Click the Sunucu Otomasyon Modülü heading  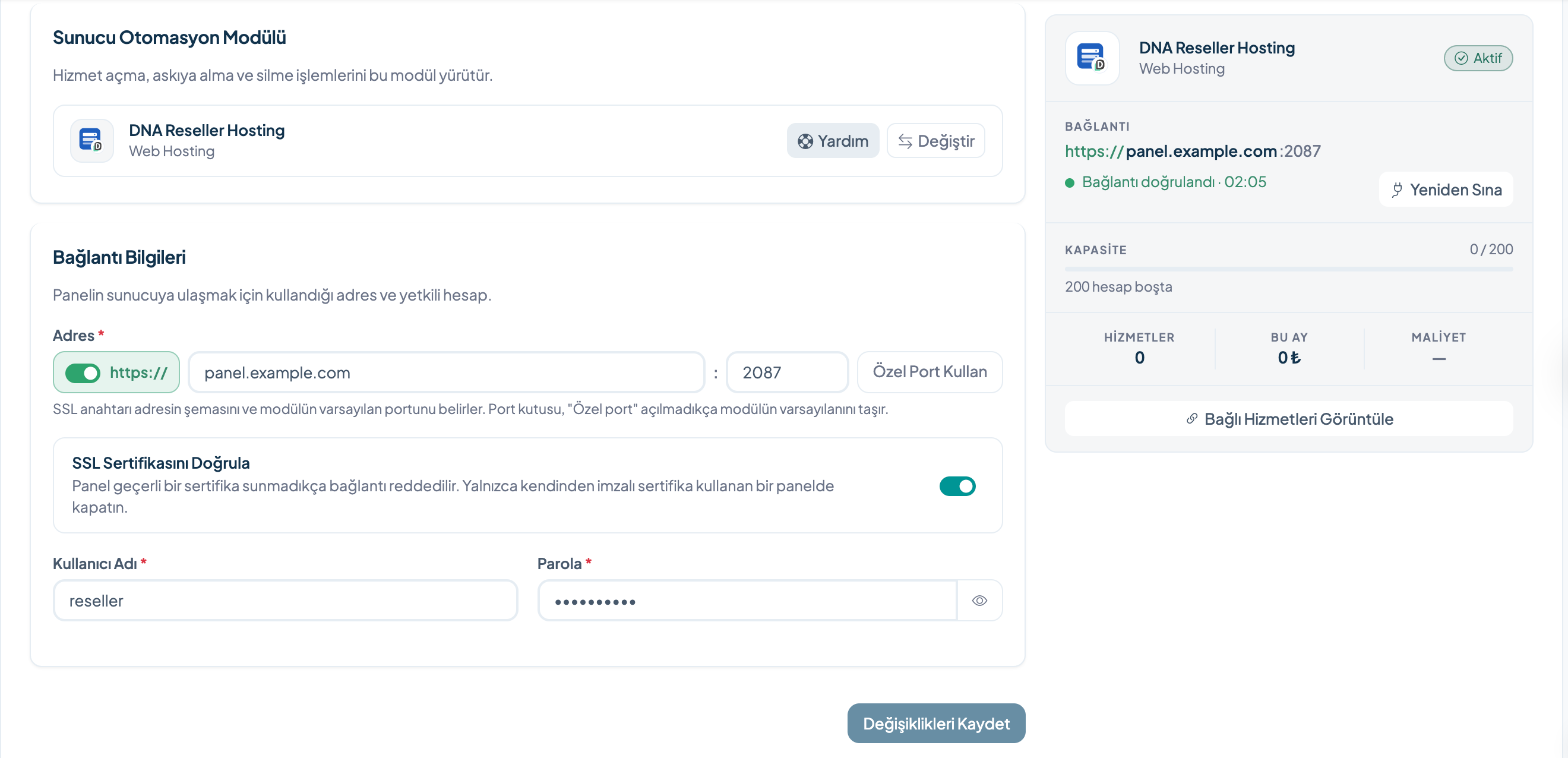170,38
